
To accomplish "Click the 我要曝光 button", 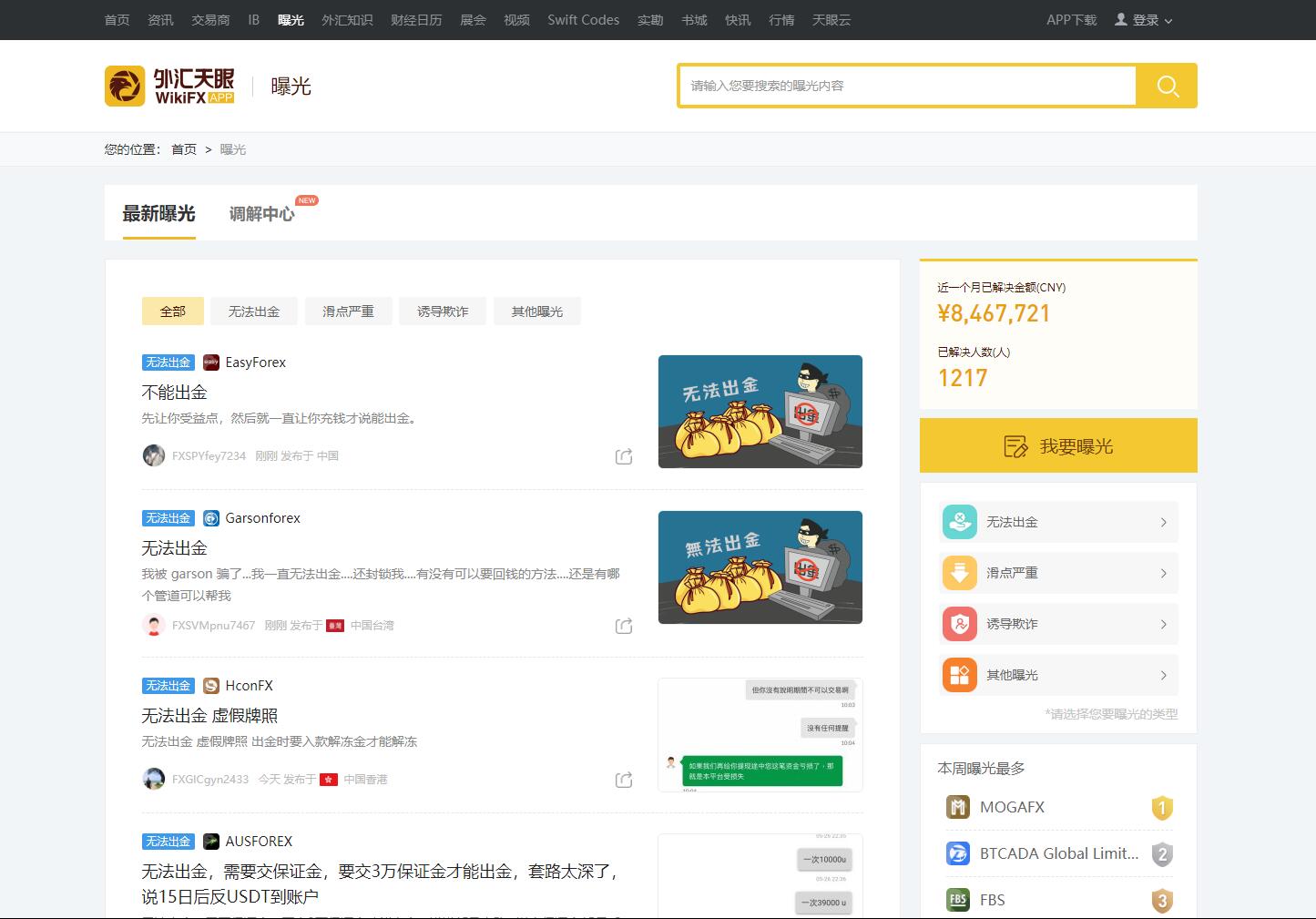I will [1058, 446].
